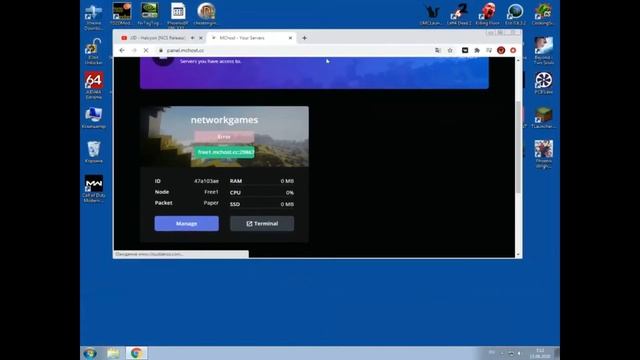
Task: Click the red circular update icon
Action: 513,50
